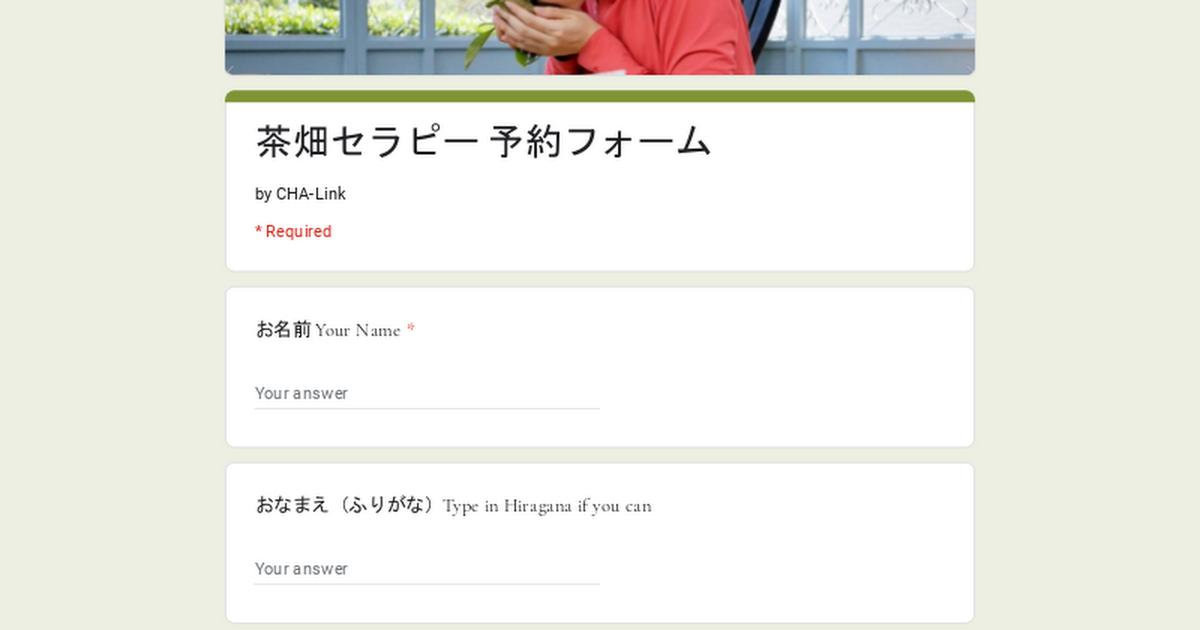Click the by CHA-Link description text
Viewport: 1200px width, 630px height.
point(300,194)
